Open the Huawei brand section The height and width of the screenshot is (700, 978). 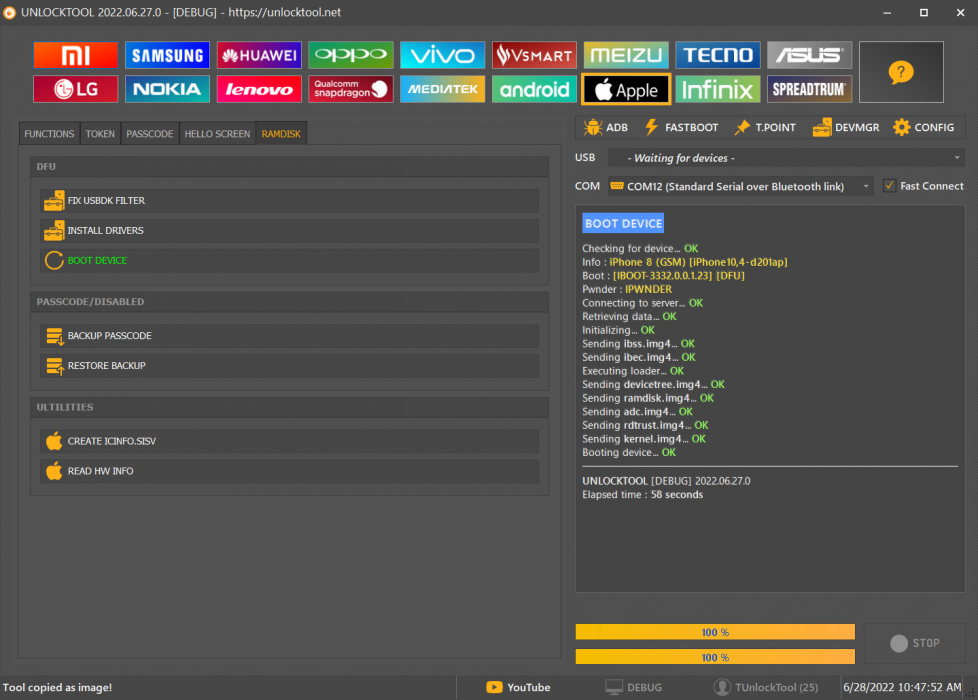[x=259, y=55]
